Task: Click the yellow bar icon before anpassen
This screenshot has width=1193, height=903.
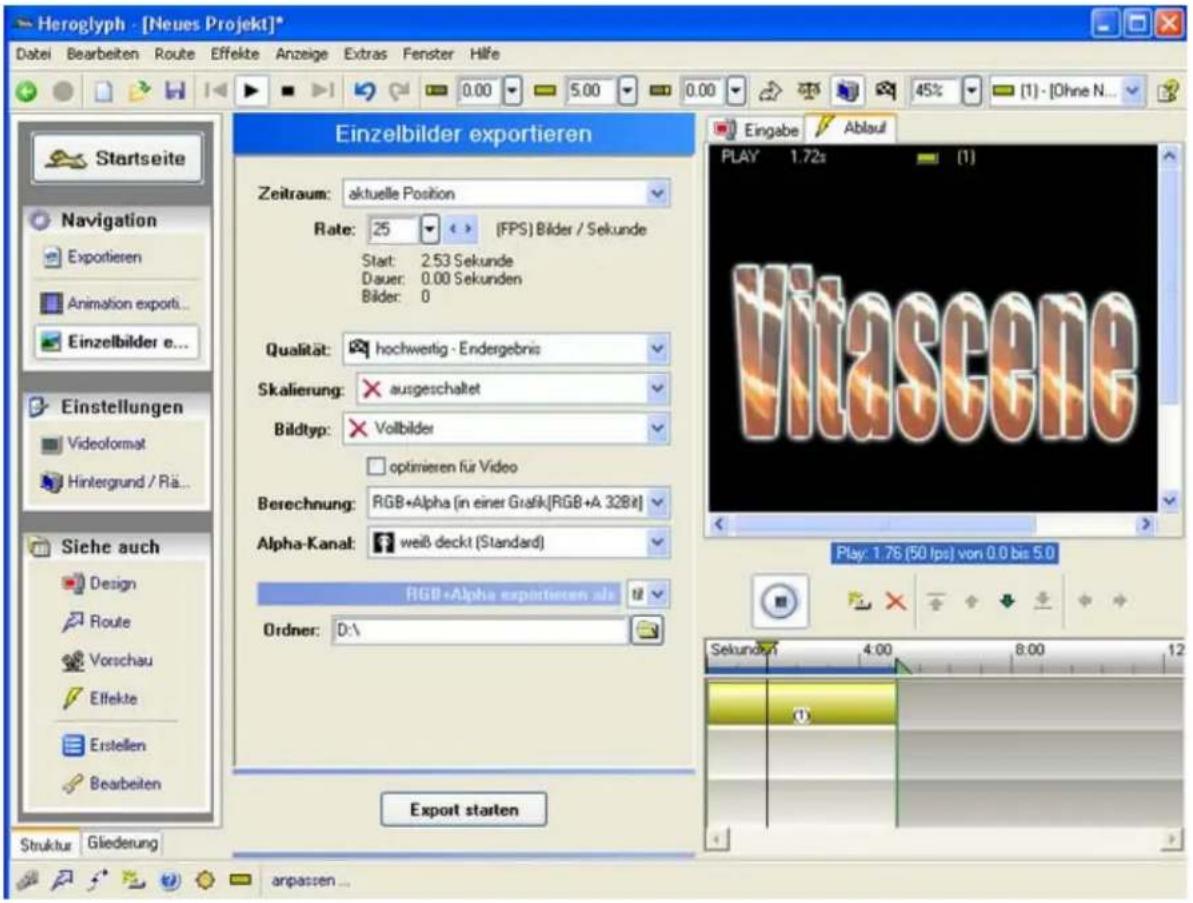Action: pyautogui.click(x=240, y=880)
